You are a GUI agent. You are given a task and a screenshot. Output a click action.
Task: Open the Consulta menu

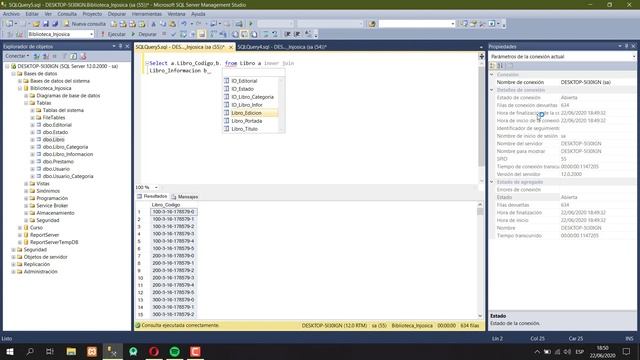[x=67, y=14]
